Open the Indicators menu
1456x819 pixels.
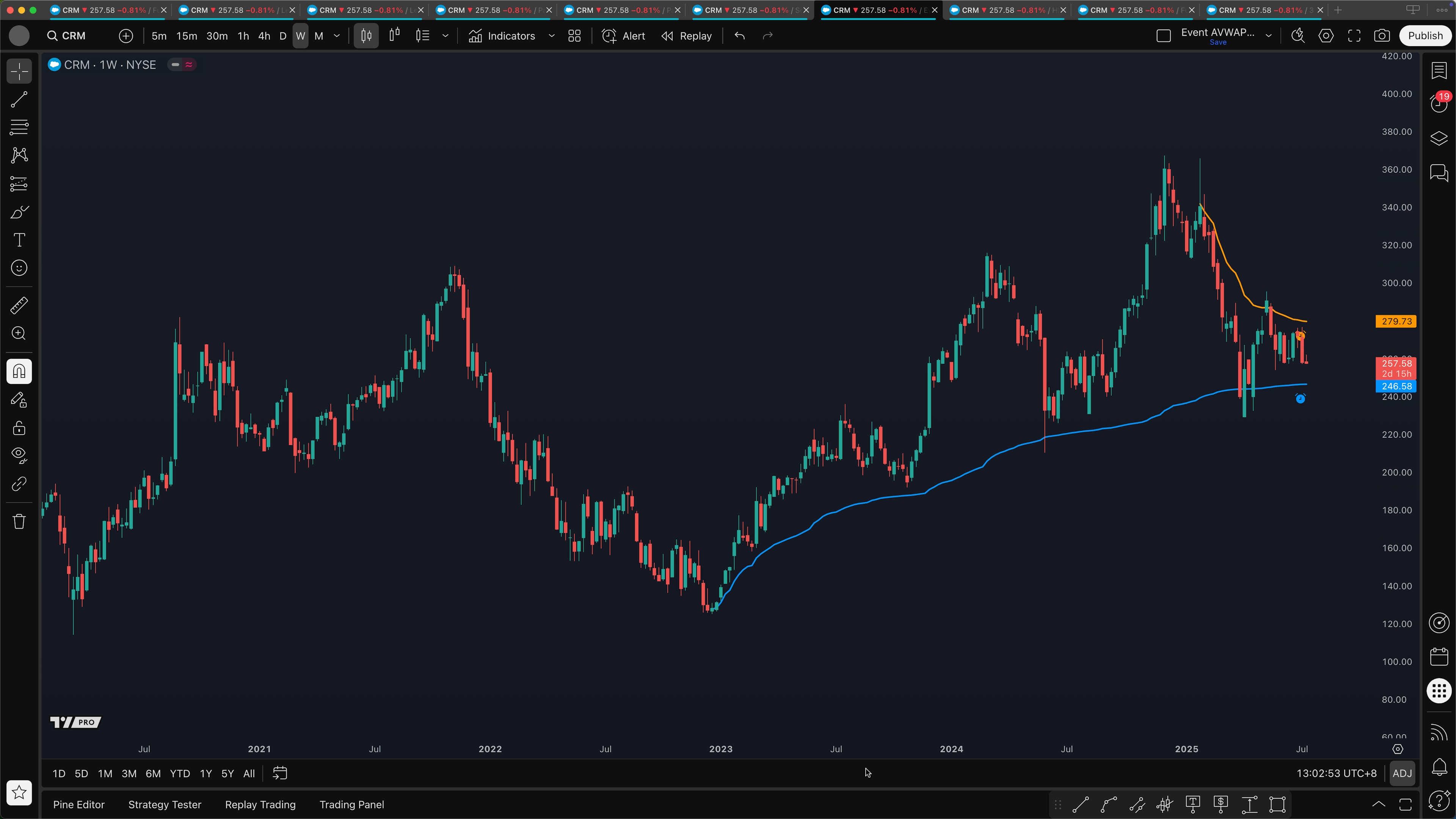pos(502,36)
